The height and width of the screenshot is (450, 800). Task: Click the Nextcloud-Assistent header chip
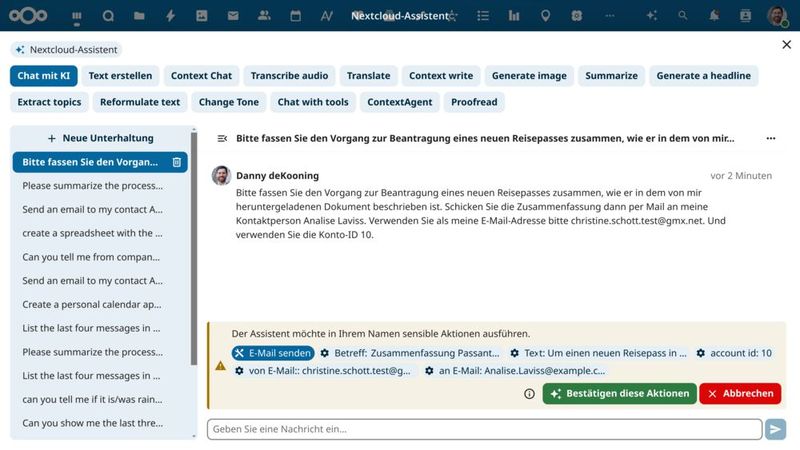[66, 49]
